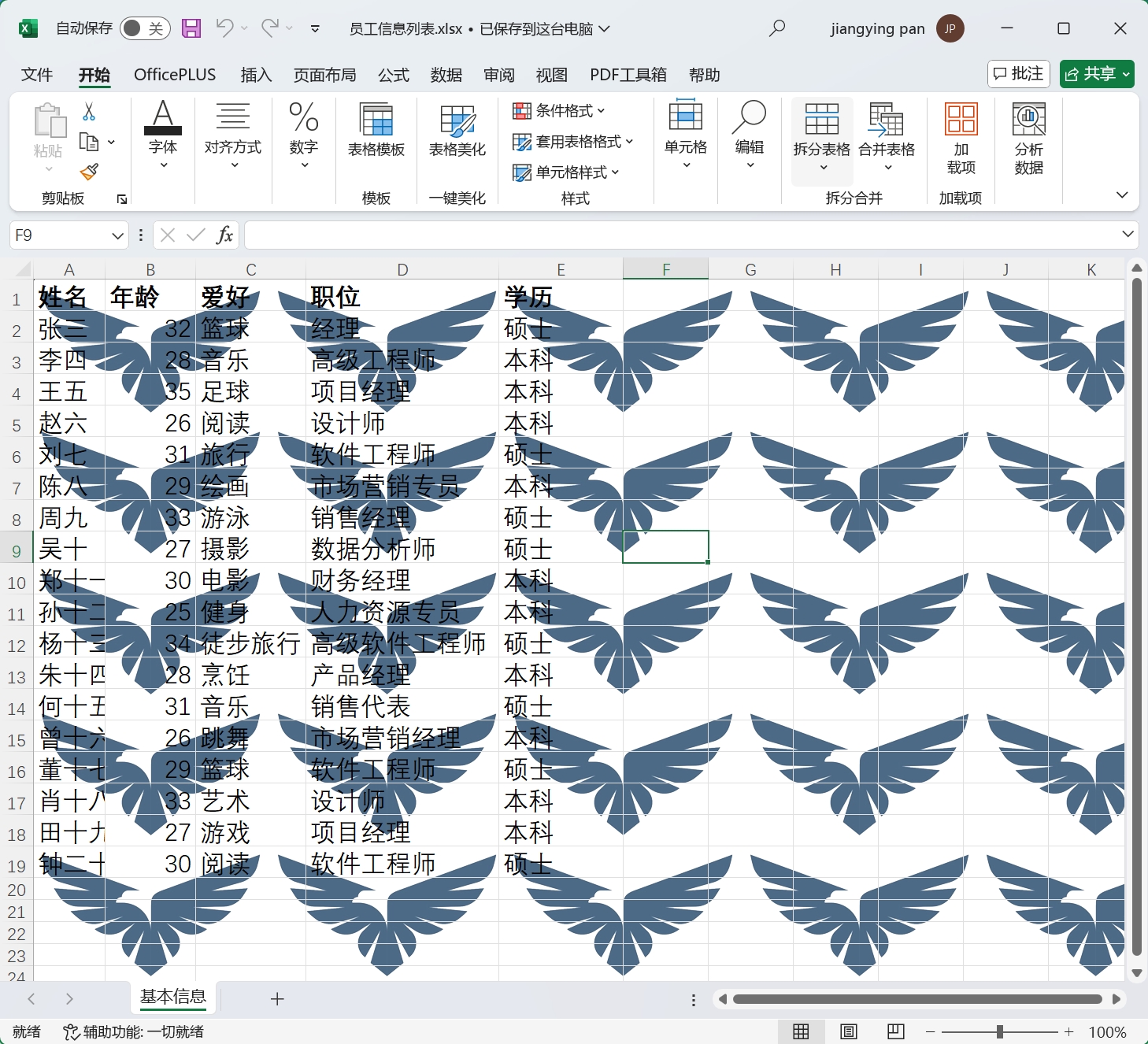Click the Save icon in quick access toolbar

tap(191, 28)
